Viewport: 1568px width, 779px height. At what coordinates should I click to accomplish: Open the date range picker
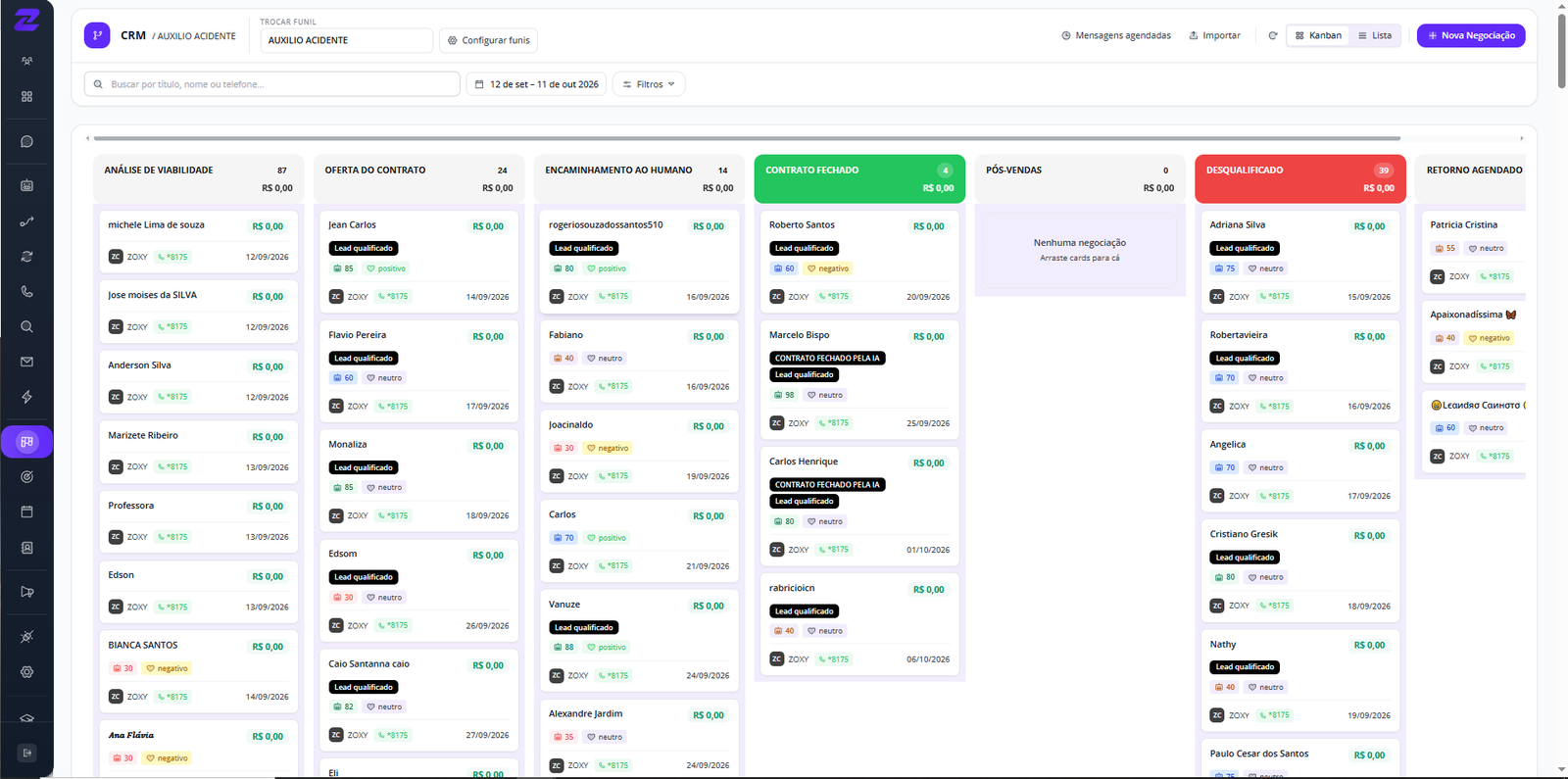click(536, 84)
